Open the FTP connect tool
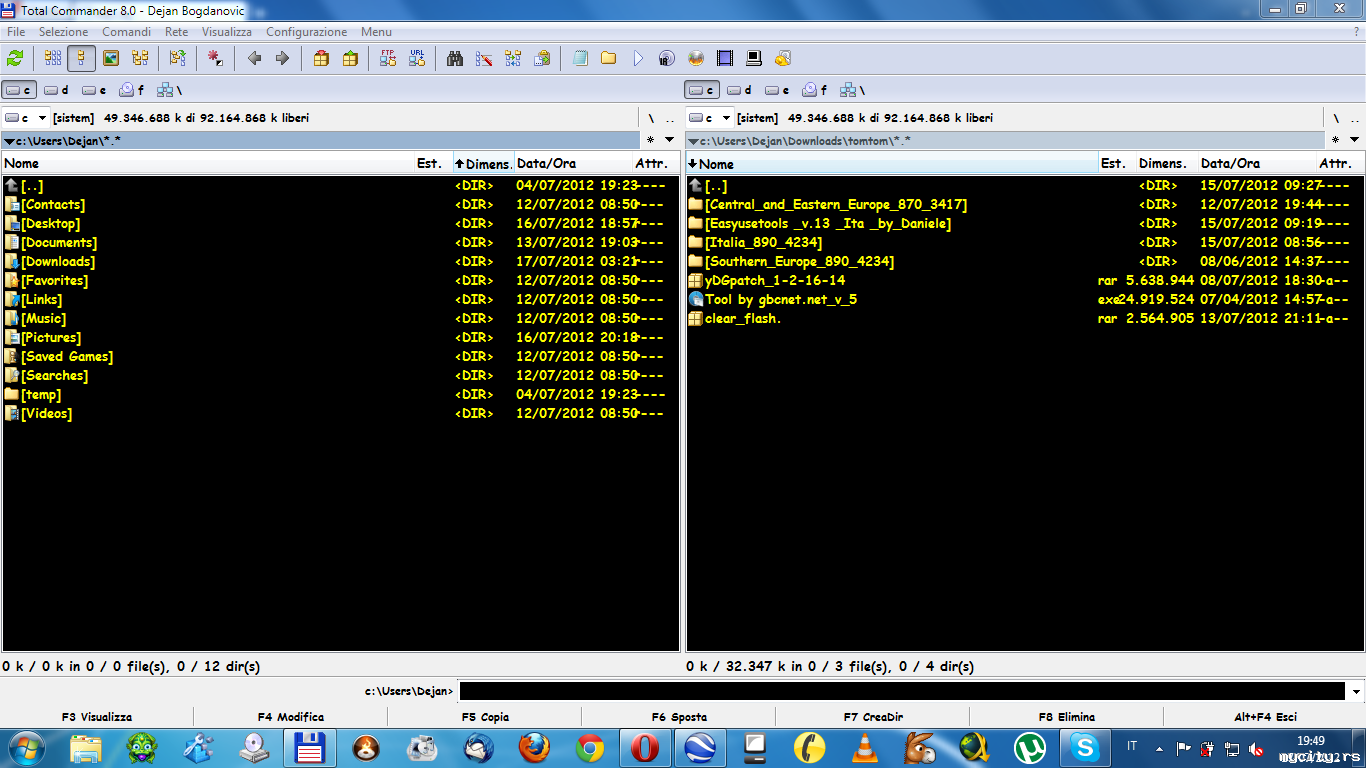1366x768 pixels. pyautogui.click(x=388, y=59)
